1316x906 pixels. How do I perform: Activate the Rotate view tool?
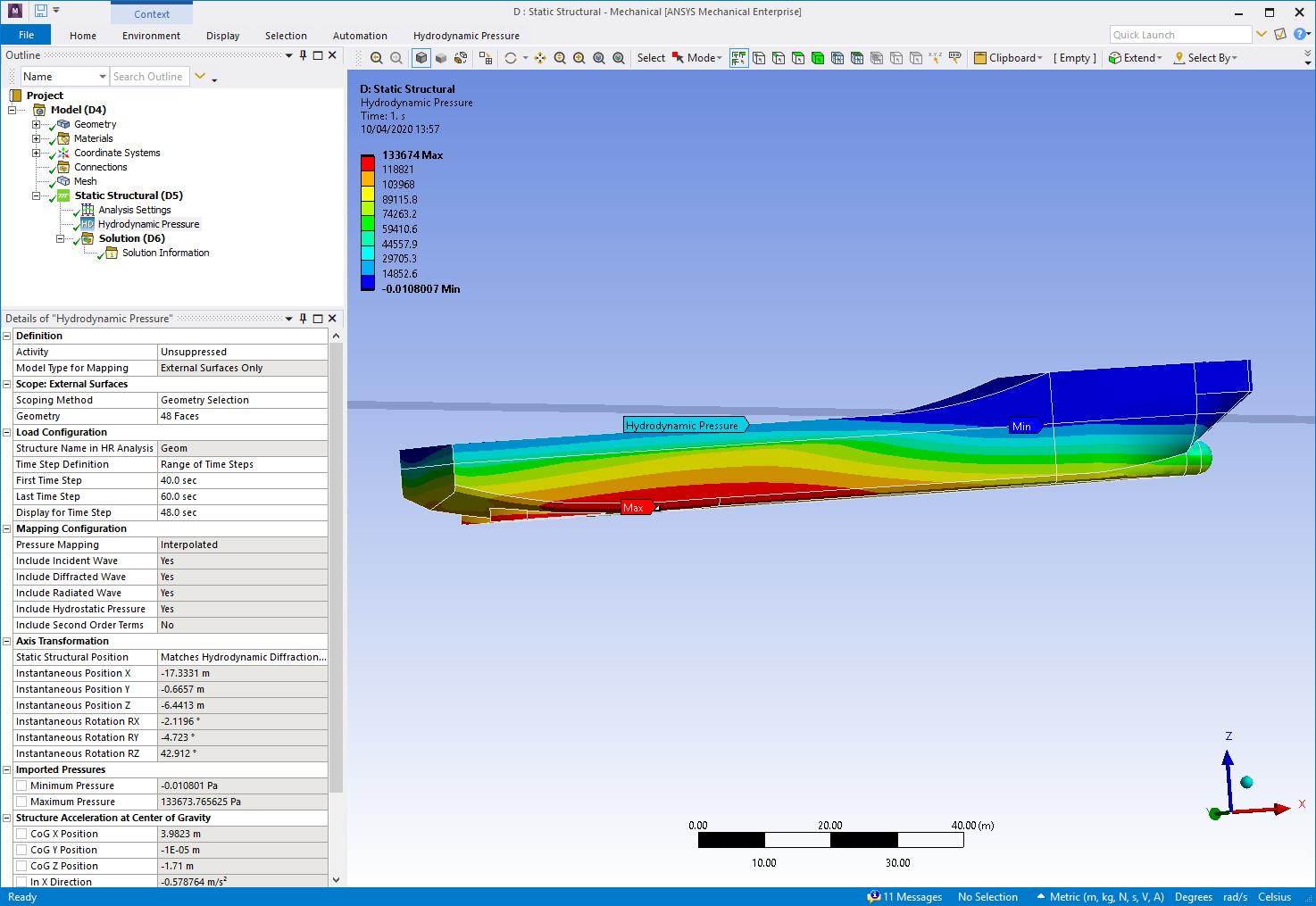(512, 57)
